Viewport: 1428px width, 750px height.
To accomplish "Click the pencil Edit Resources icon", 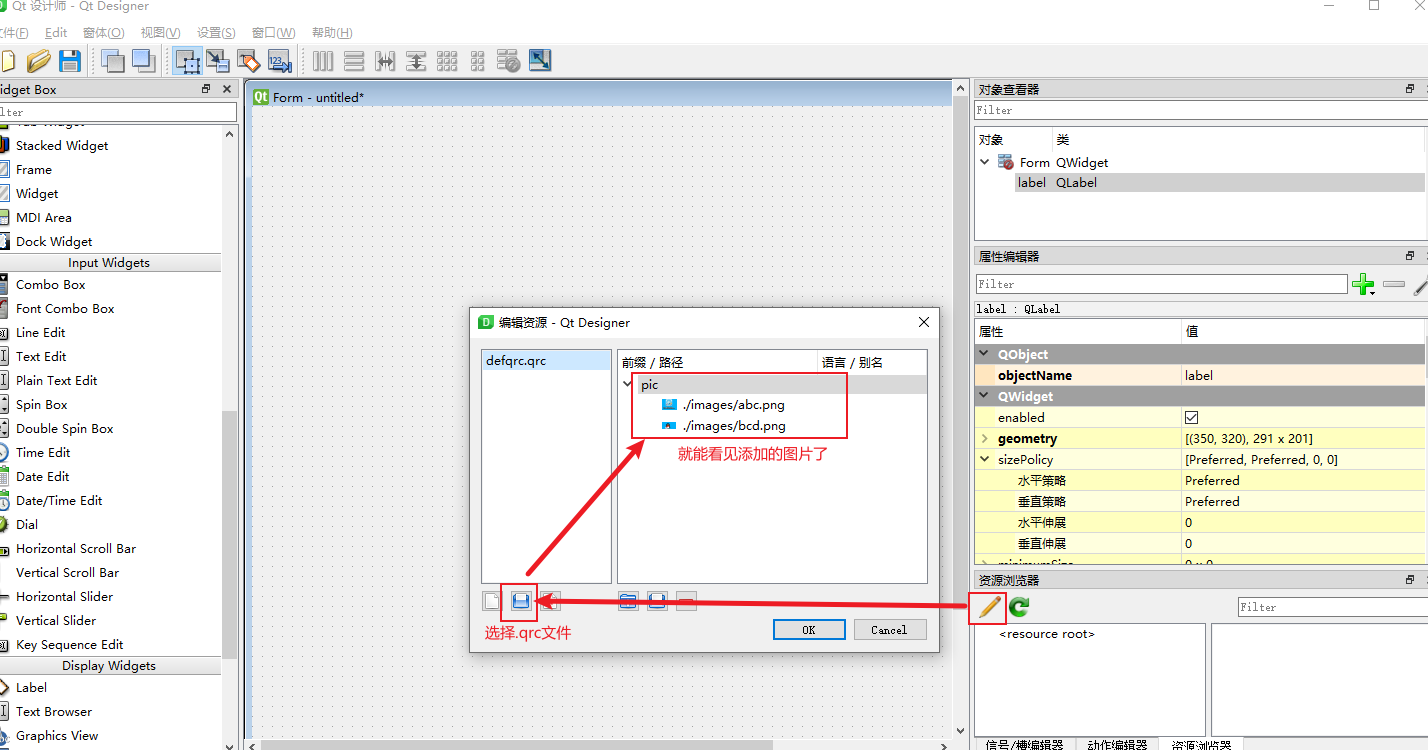I will pyautogui.click(x=987, y=607).
